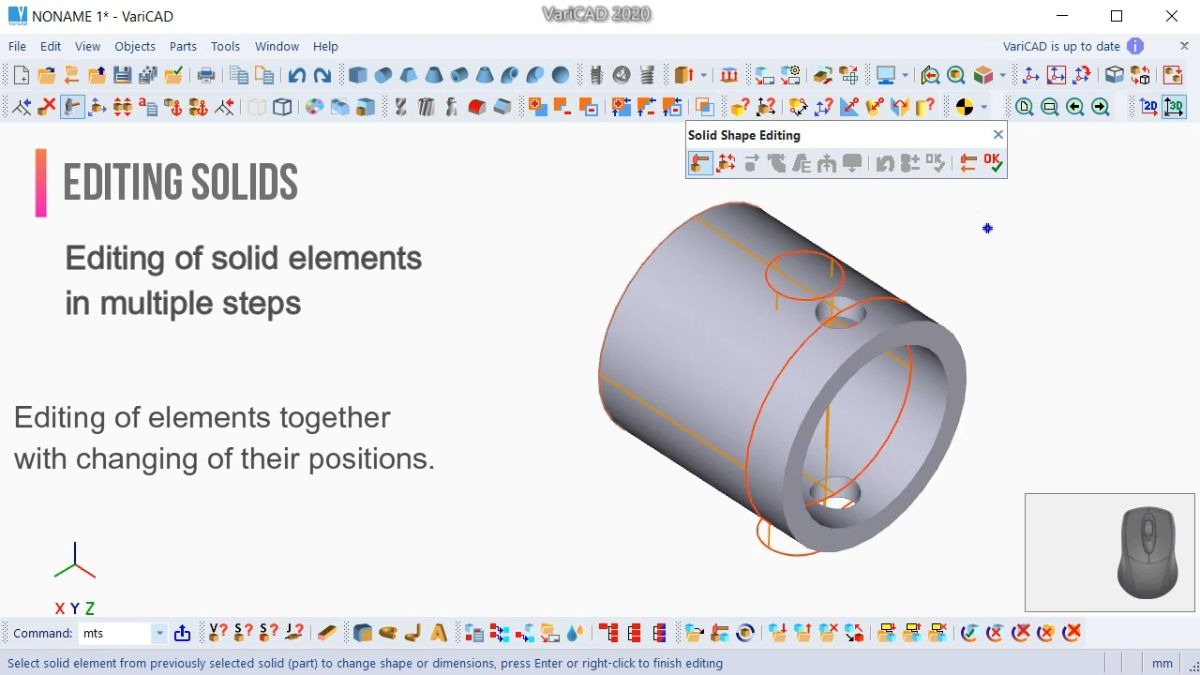Open the color palette tool icon

pos(314,107)
